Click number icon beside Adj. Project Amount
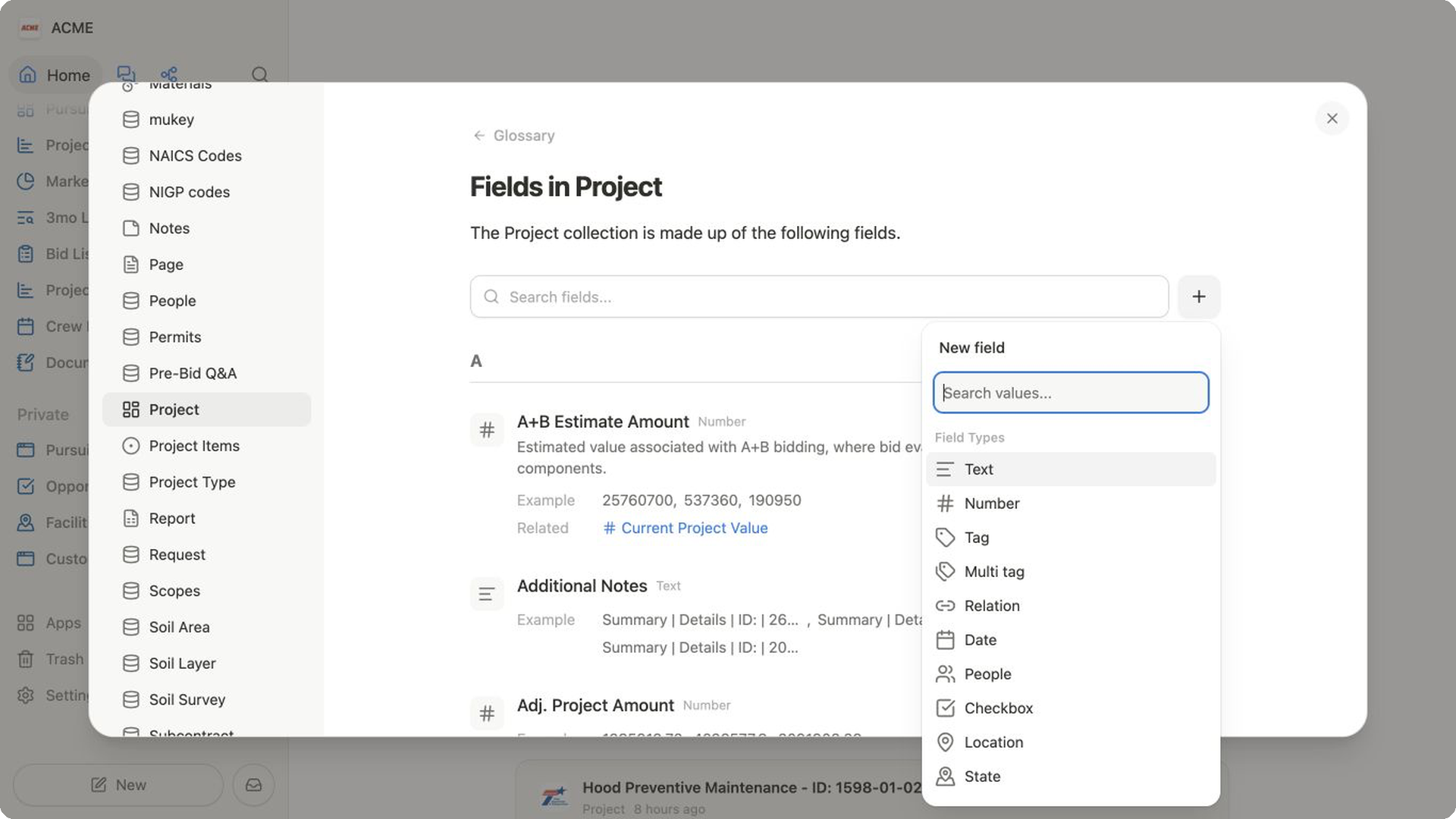The image size is (1456, 819). point(487,713)
